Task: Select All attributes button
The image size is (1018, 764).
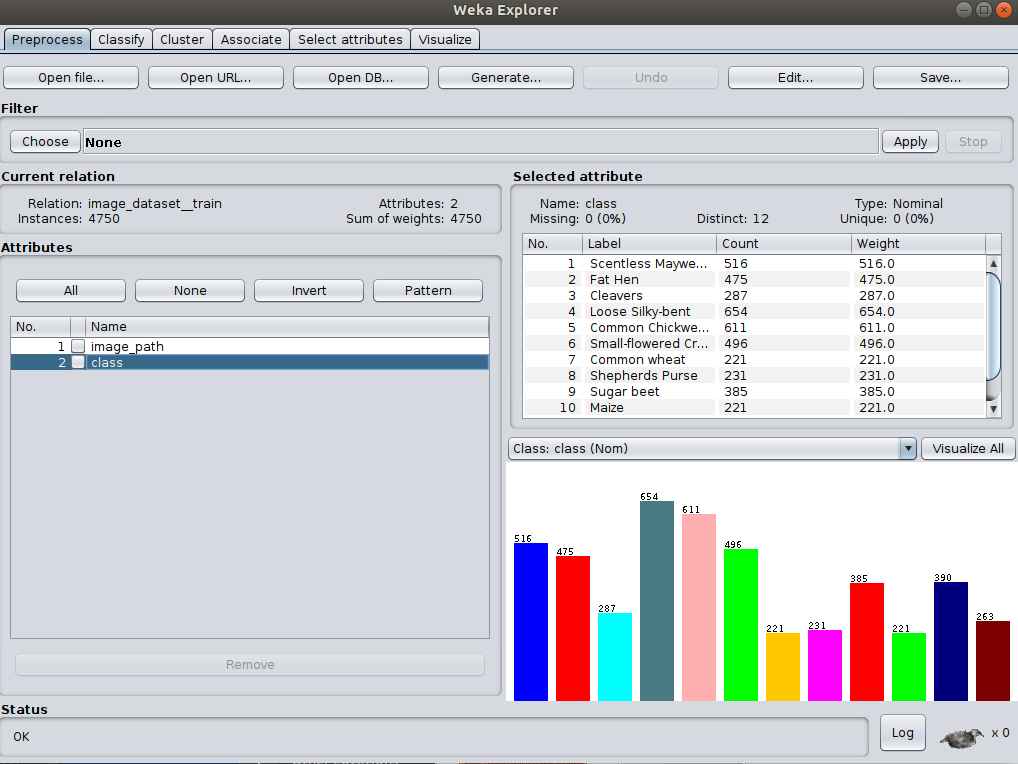Action: tap(71, 290)
